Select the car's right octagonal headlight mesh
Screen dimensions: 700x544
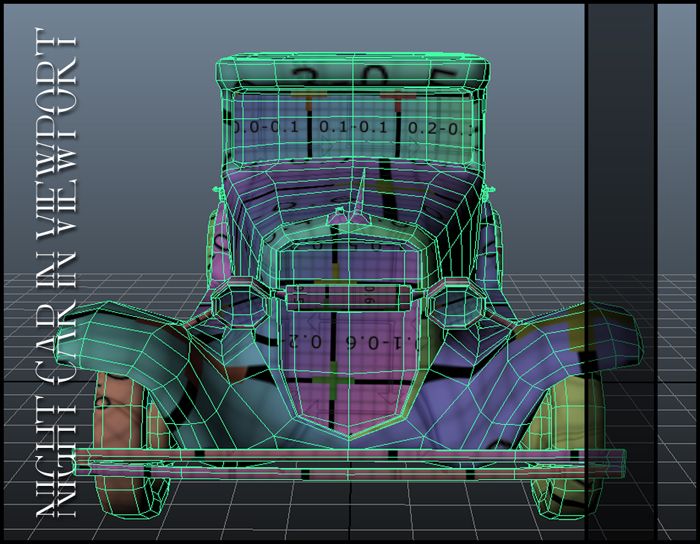456,302
